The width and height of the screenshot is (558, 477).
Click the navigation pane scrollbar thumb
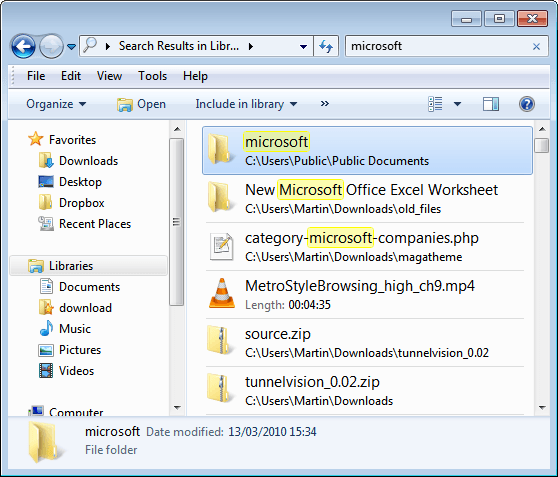coord(177,222)
